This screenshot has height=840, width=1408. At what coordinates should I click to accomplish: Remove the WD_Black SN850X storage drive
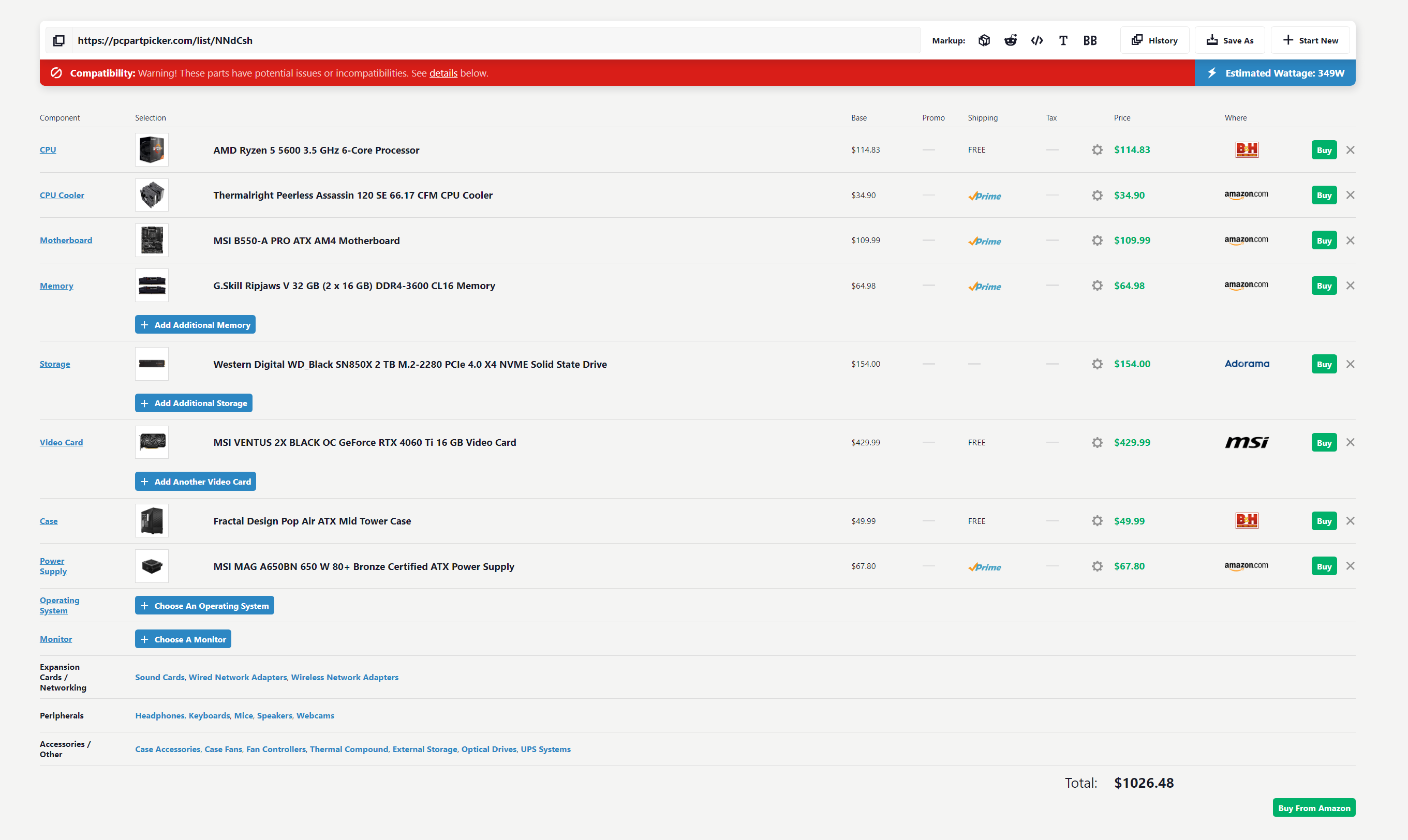(x=1350, y=364)
